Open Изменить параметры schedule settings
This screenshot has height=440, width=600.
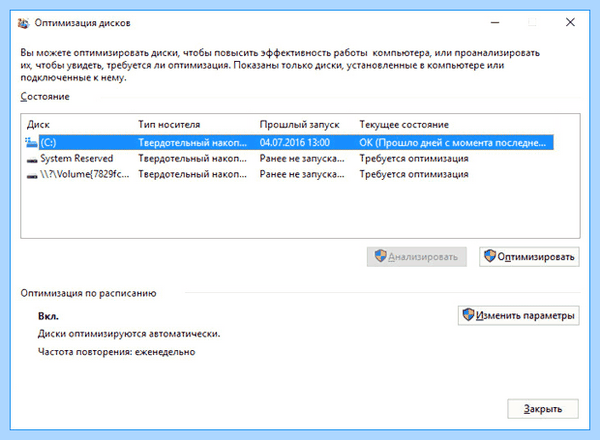coord(518,315)
